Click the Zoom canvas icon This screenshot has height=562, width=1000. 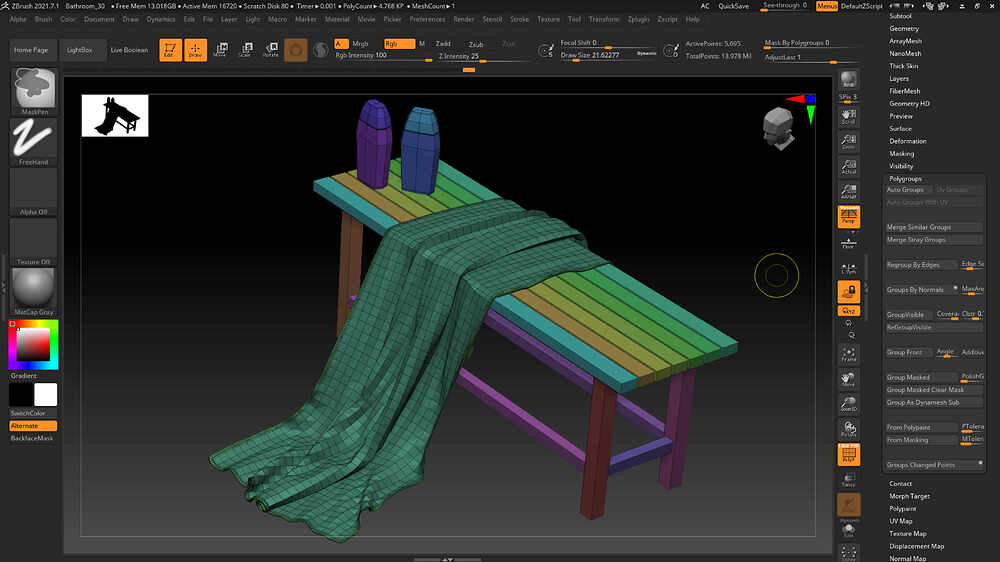[x=848, y=142]
